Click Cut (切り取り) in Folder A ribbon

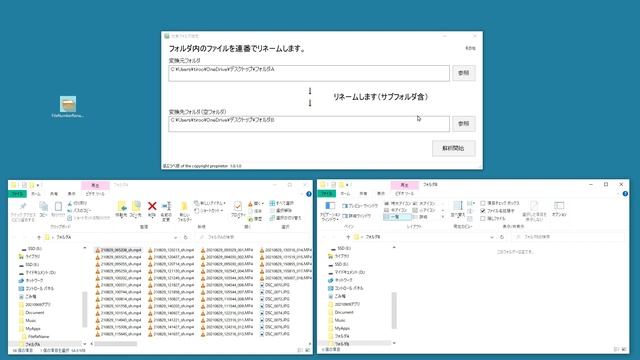(77, 203)
